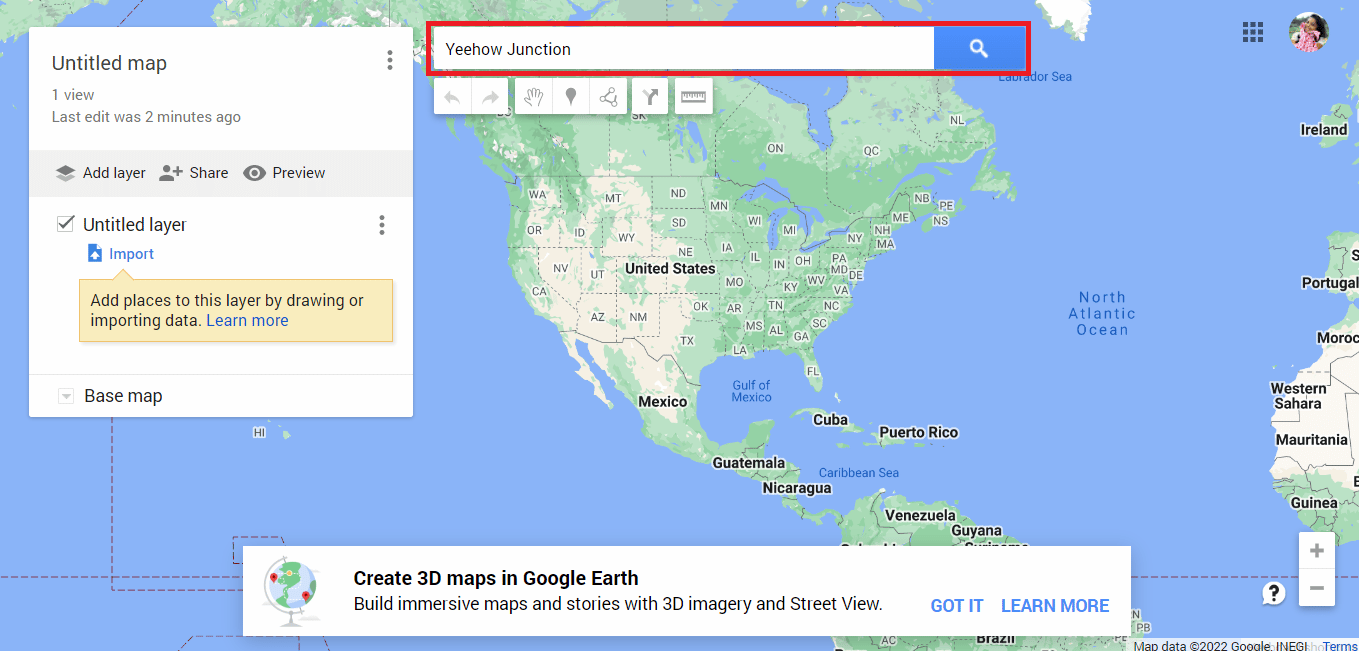
Task: Click the United States map label
Action: 670,269
